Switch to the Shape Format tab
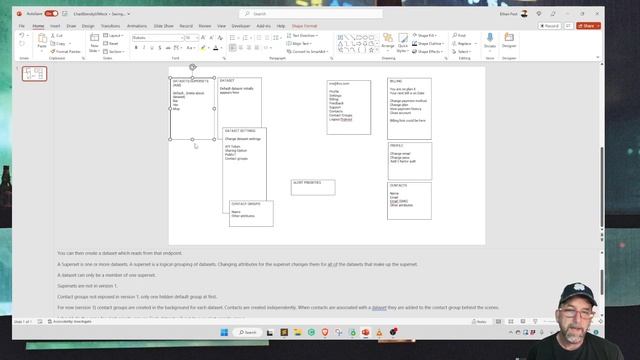 (304, 26)
